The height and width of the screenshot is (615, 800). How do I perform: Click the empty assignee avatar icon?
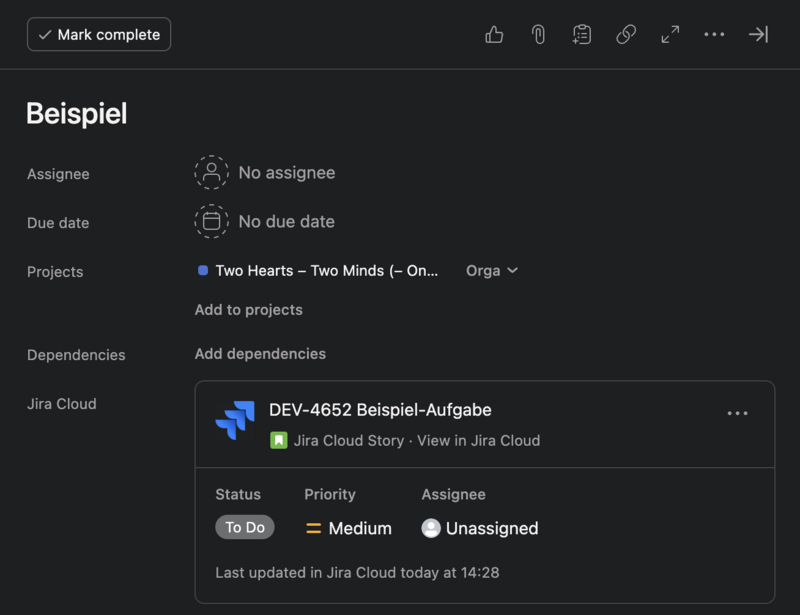[211, 173]
